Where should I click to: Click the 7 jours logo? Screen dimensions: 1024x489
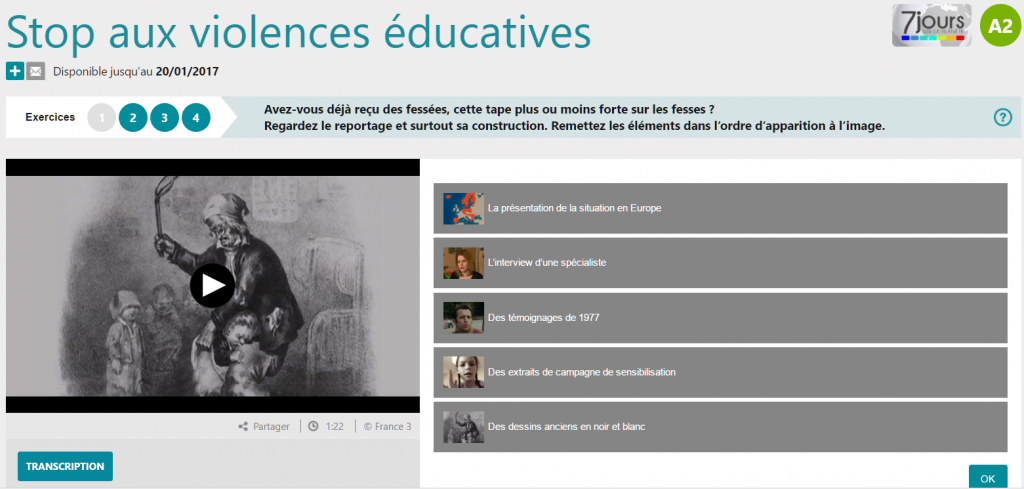931,26
